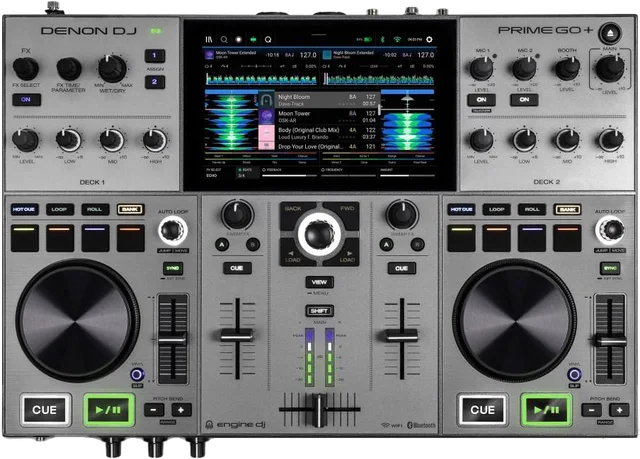The height and width of the screenshot is (459, 640).
Task: Tap the large CUE button on Deck 2
Action: point(482,410)
